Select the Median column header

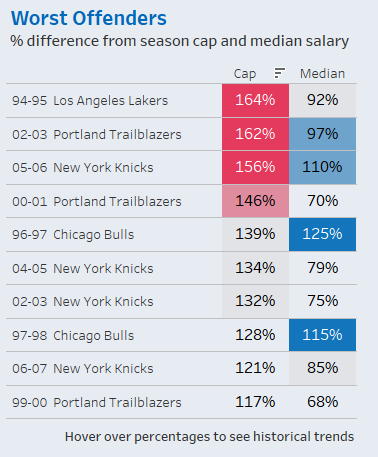coord(322,74)
